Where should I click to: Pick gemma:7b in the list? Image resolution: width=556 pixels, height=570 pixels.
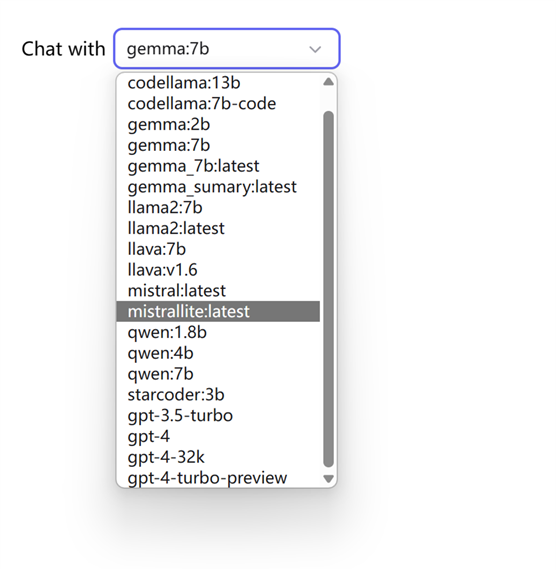[218, 145]
